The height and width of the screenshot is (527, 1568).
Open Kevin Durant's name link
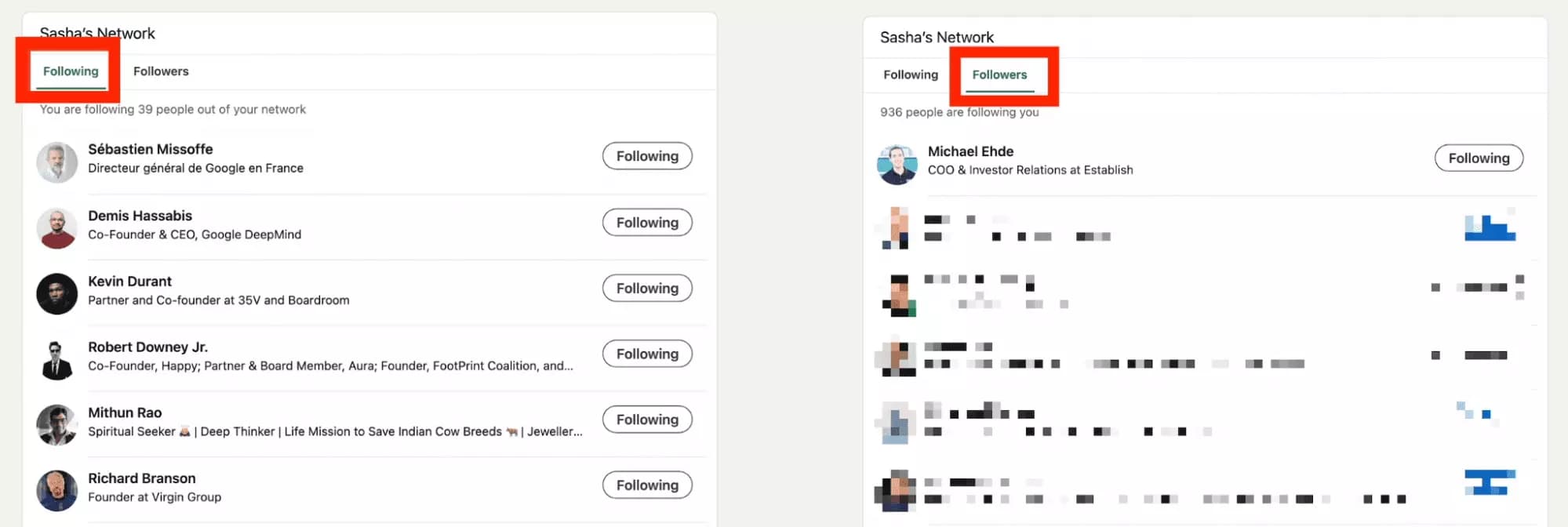(x=129, y=281)
